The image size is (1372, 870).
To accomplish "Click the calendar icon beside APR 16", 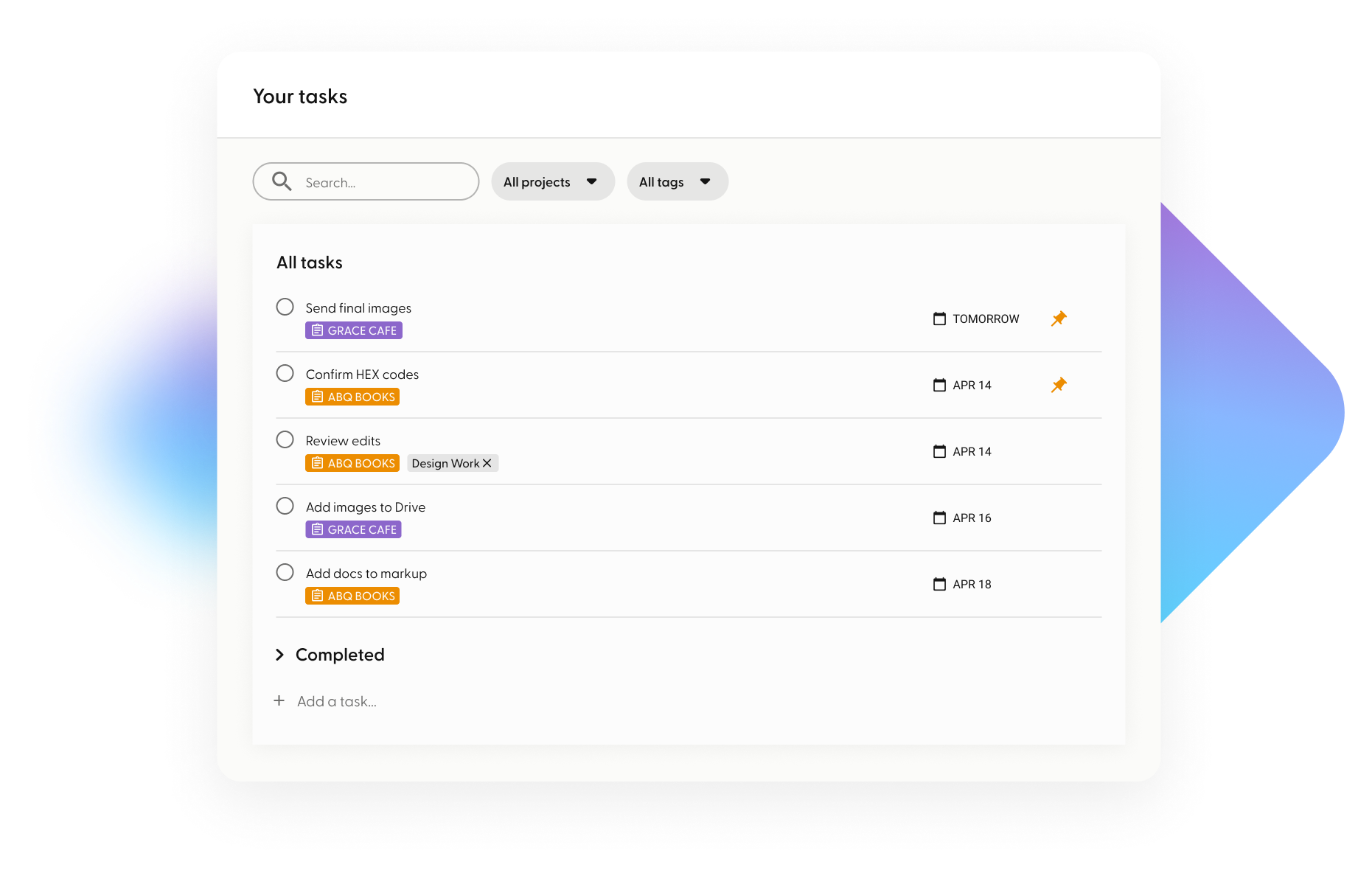I will click(939, 518).
